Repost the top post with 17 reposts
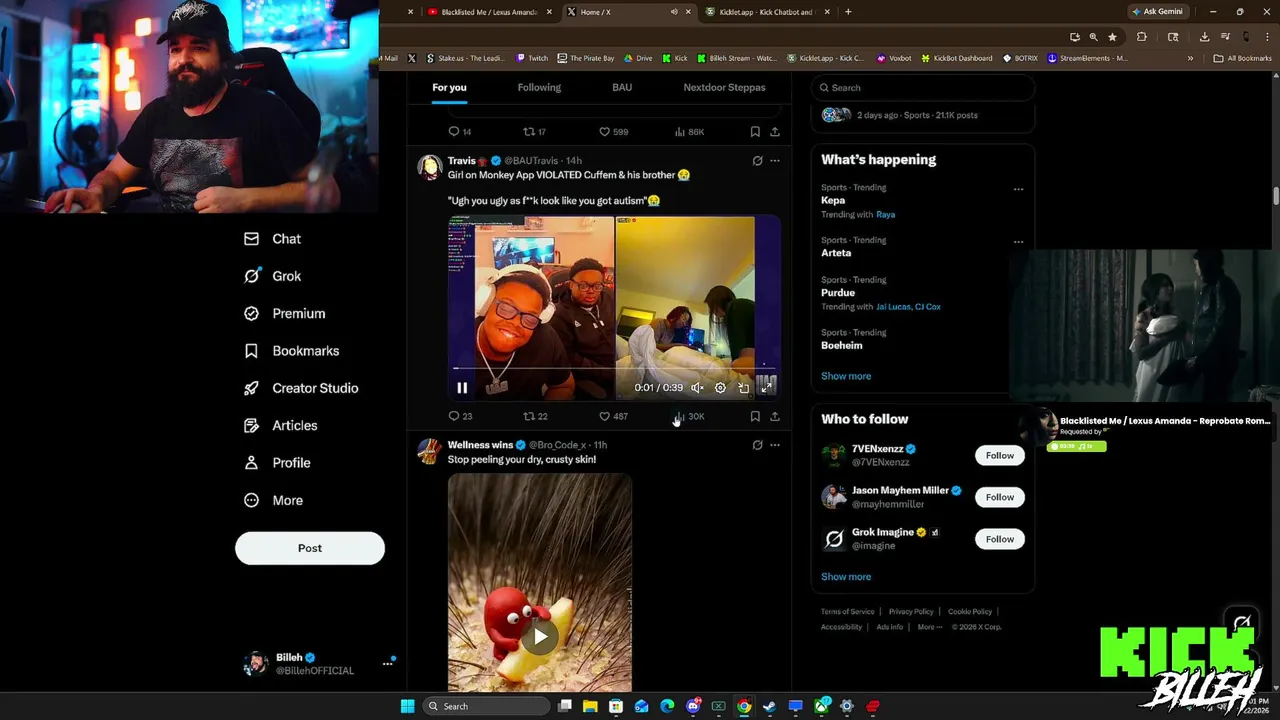The image size is (1280, 720). (535, 132)
